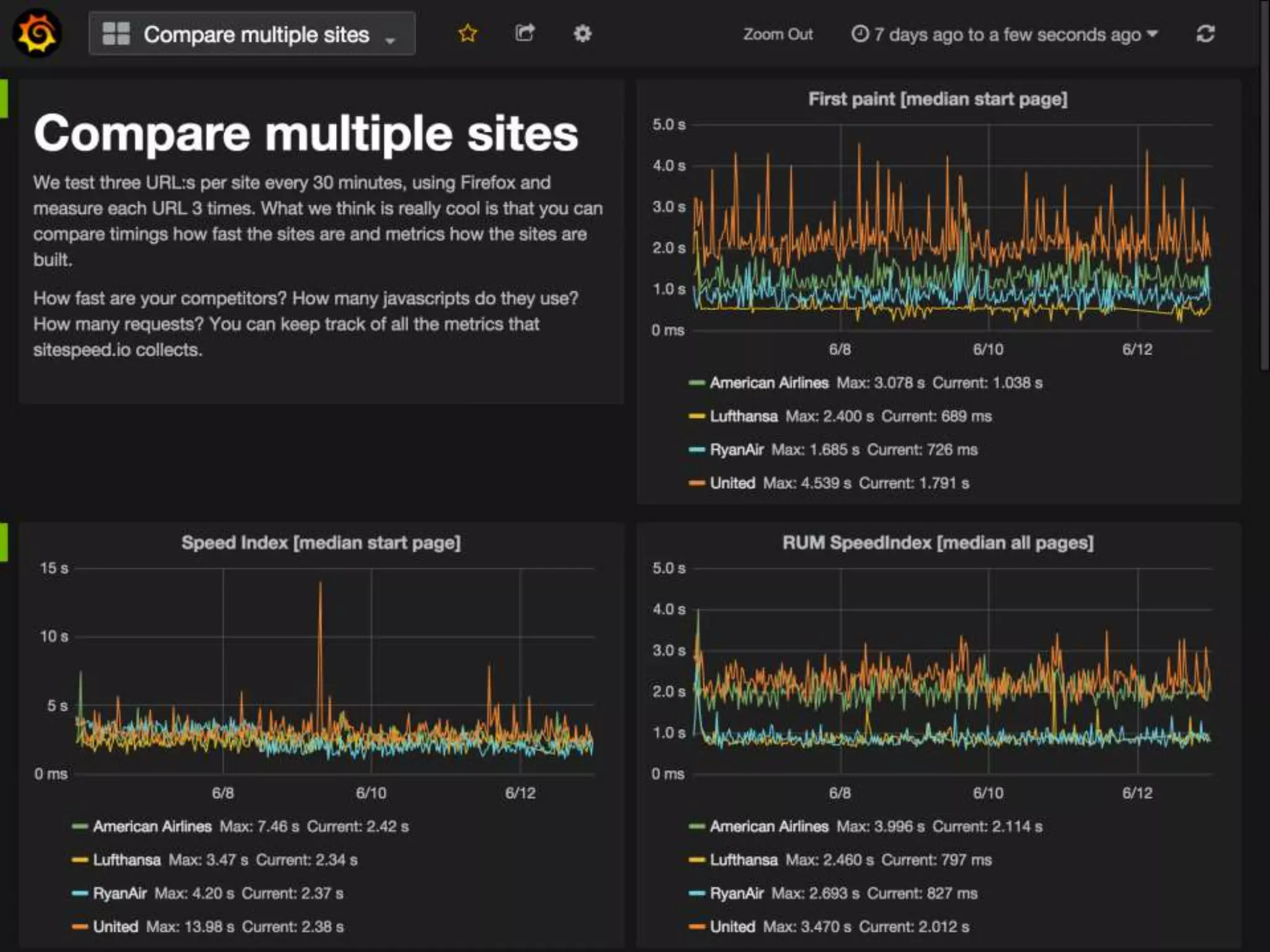Click the green row handle beside Speed Index
This screenshot has width=1270, height=952.
[4, 542]
